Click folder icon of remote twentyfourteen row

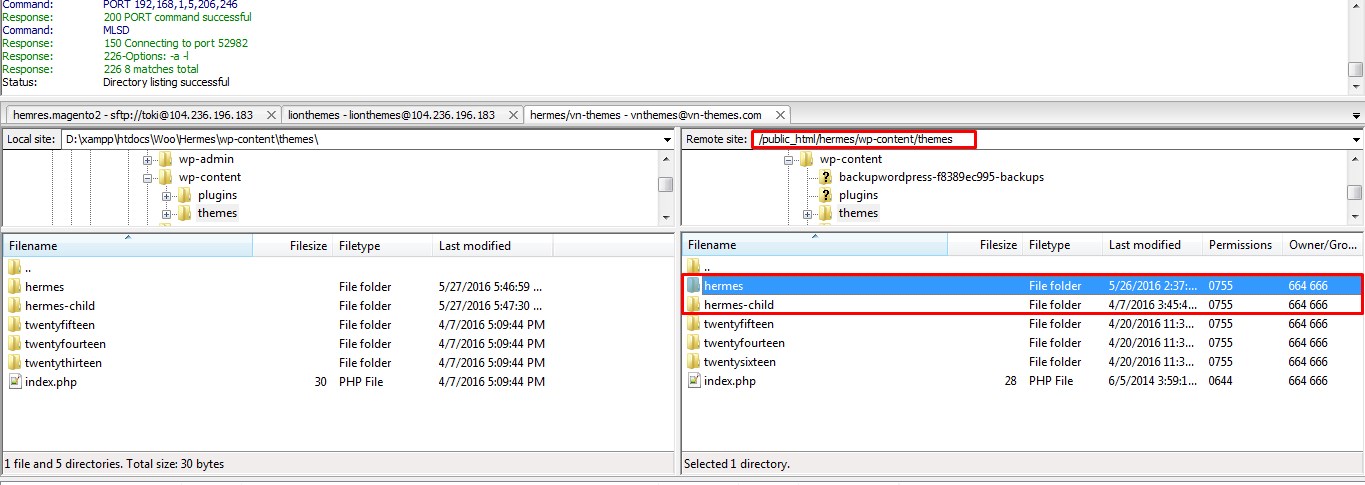click(x=693, y=343)
